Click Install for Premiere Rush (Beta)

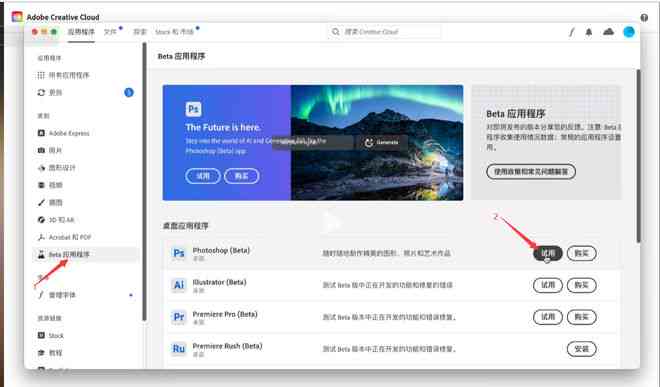[581, 349]
